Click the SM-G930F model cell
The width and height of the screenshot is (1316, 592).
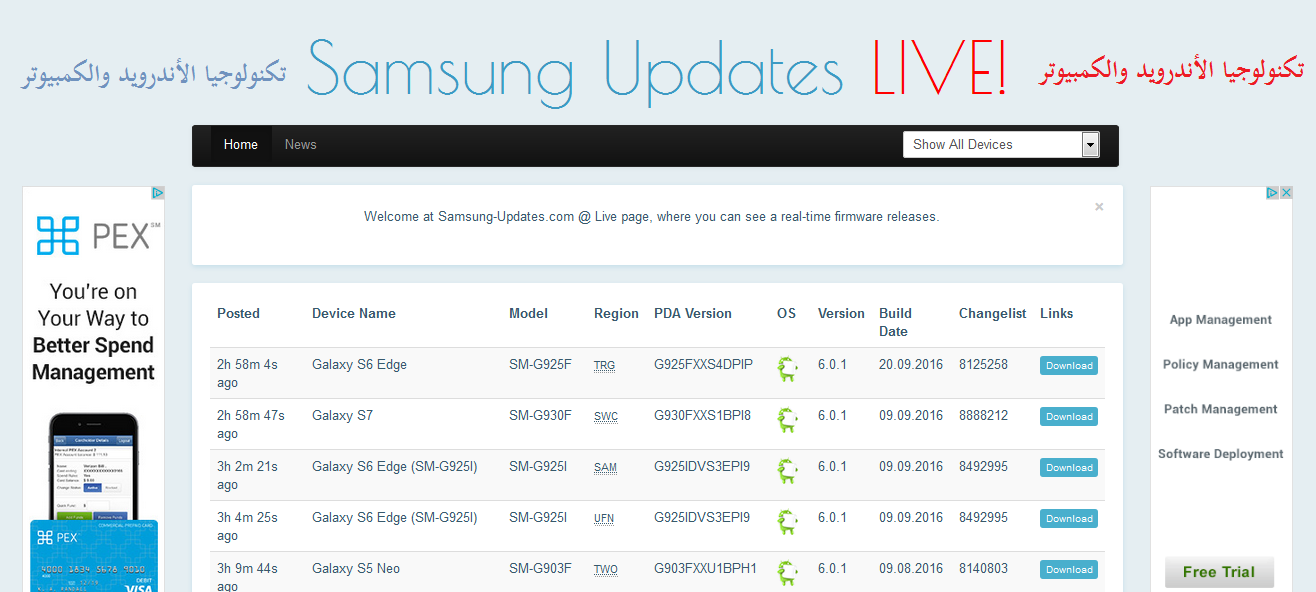click(540, 415)
